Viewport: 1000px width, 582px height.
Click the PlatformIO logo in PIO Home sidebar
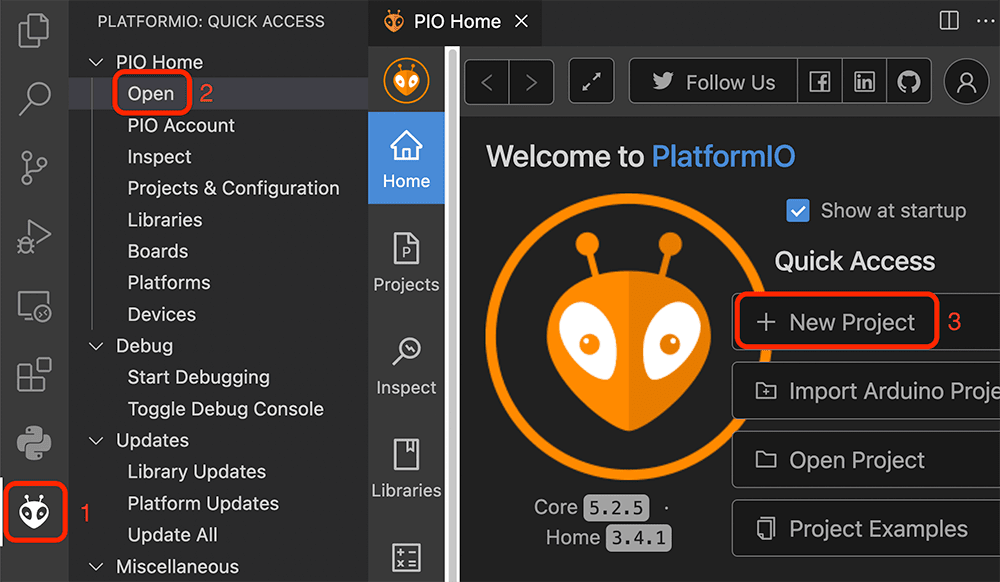[406, 80]
